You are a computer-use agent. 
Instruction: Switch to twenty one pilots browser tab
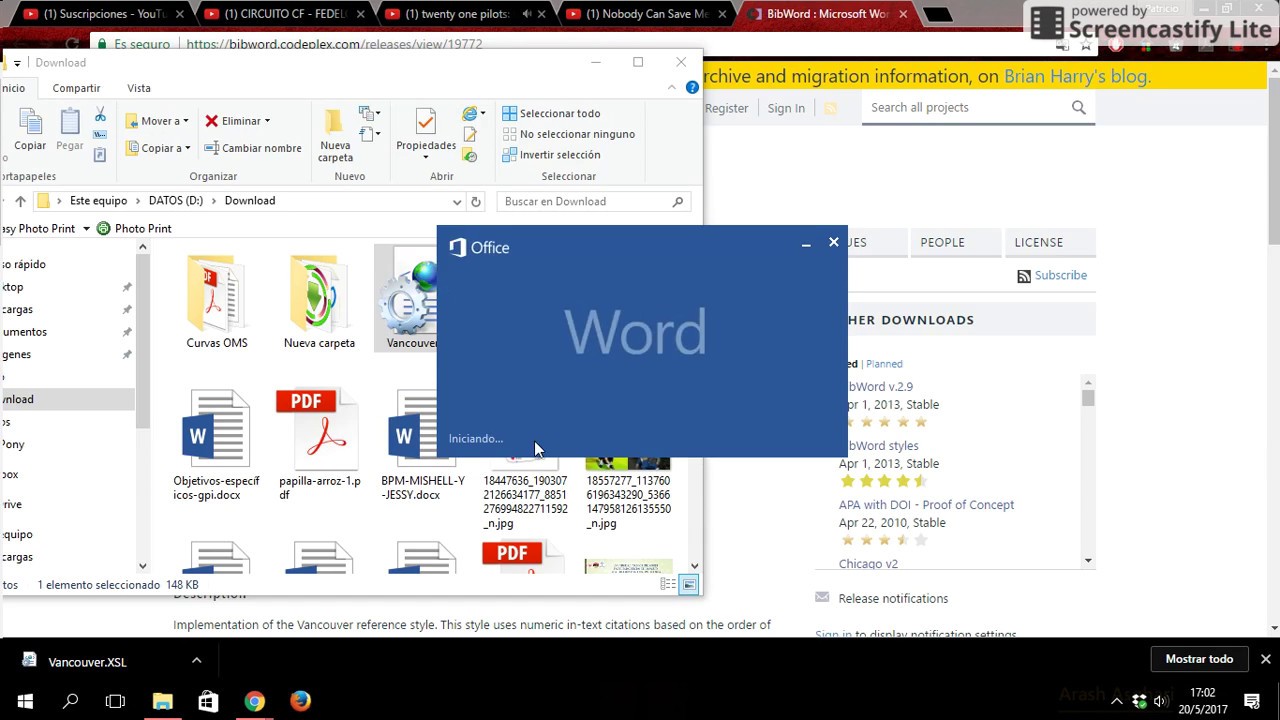click(459, 14)
